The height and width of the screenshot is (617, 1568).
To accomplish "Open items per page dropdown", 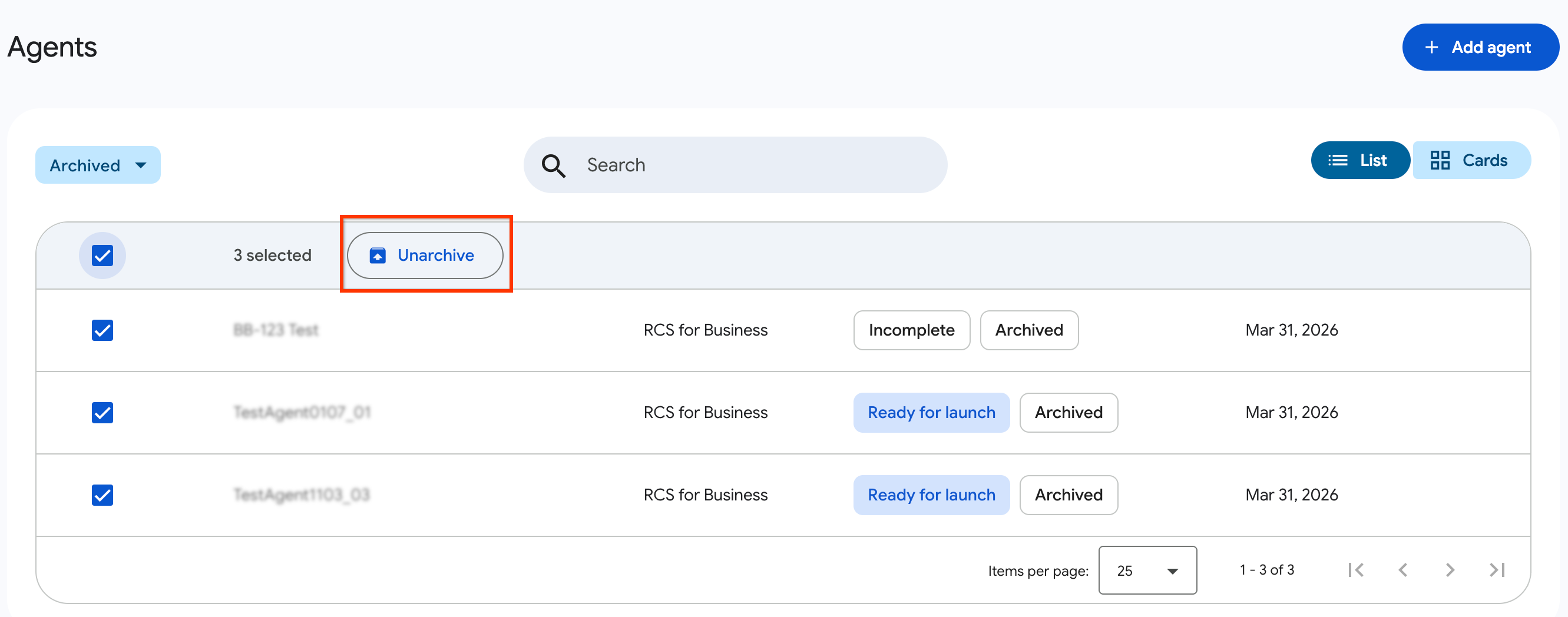I will point(1147,570).
